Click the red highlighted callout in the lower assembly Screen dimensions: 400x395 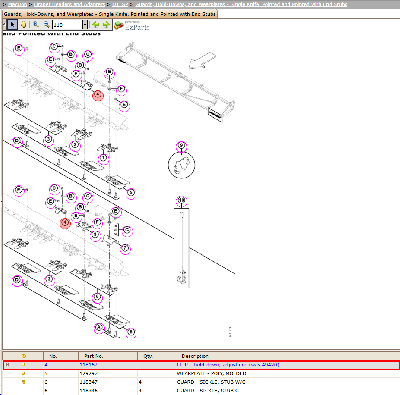point(65,223)
